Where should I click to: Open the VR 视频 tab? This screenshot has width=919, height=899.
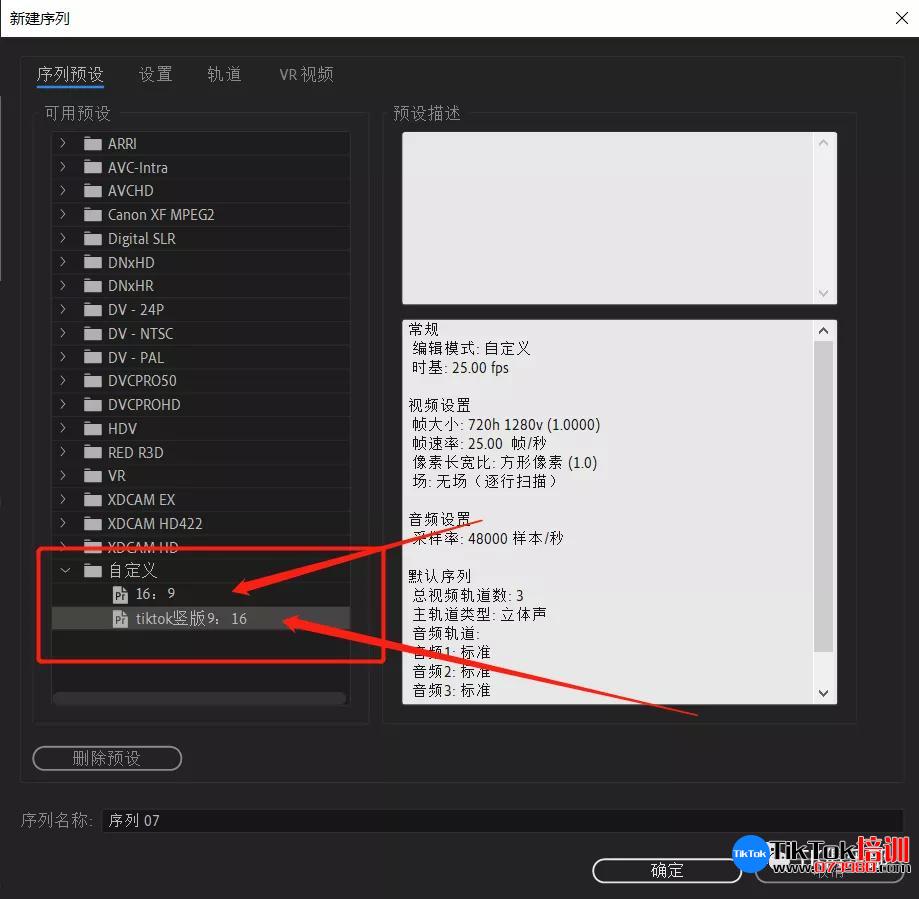306,74
